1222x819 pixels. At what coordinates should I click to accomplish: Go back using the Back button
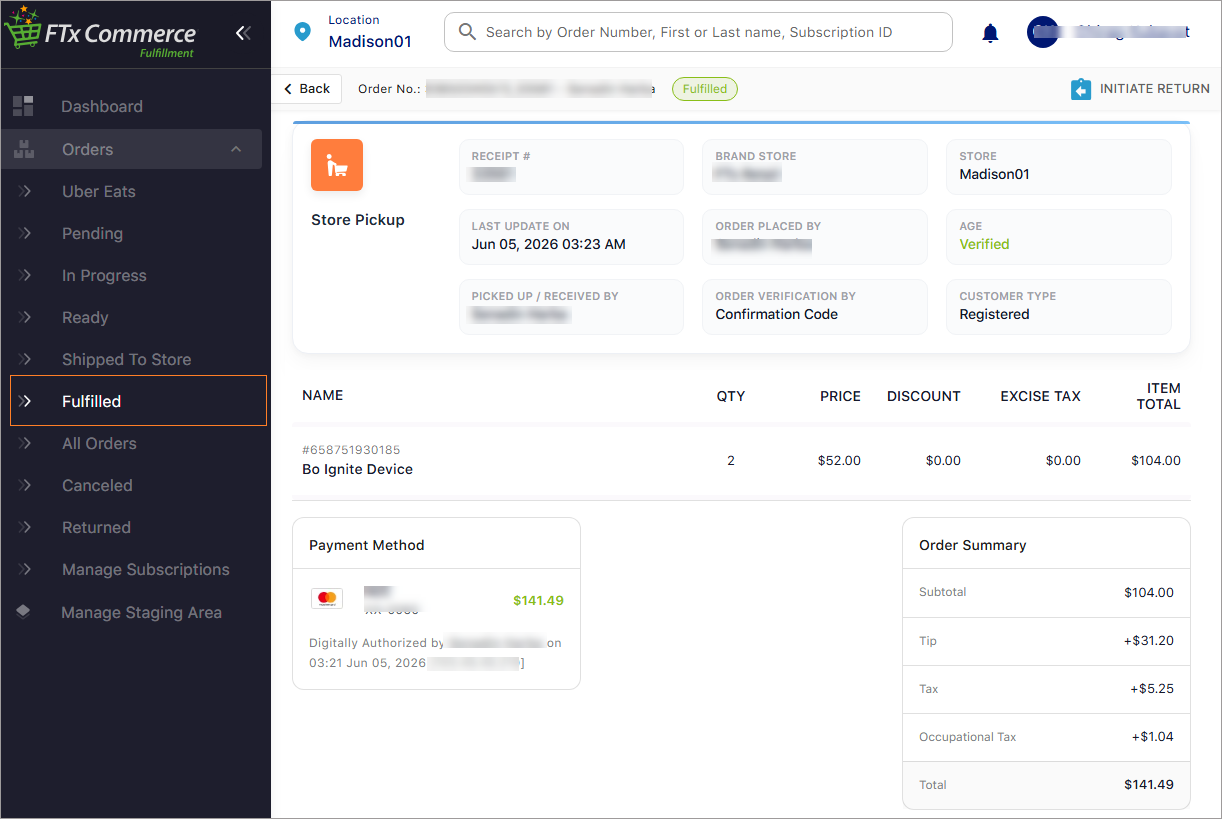pyautogui.click(x=306, y=88)
